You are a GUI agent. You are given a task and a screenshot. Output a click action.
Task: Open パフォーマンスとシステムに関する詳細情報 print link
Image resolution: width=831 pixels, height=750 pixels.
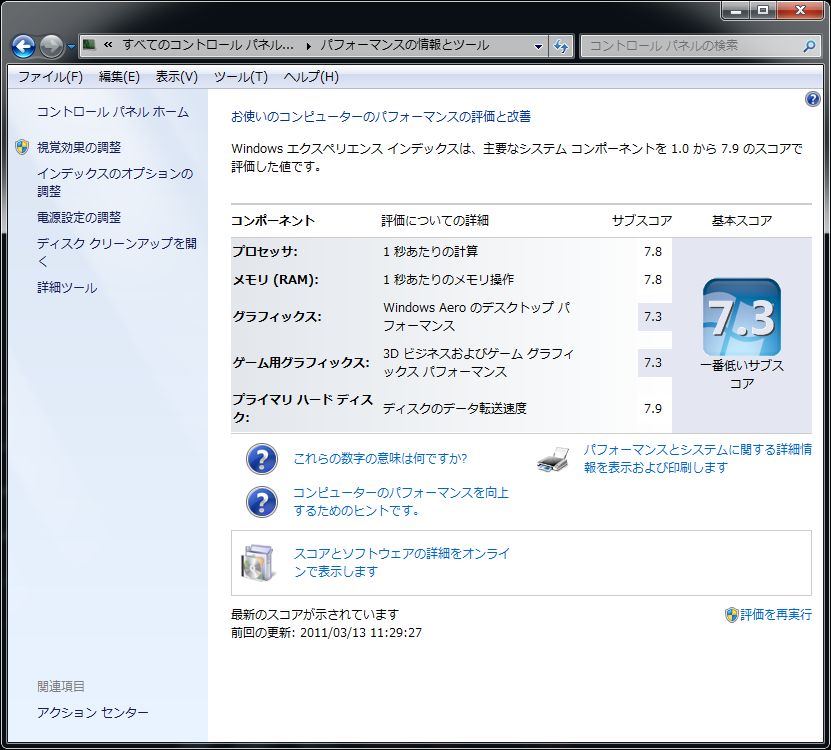(x=697, y=458)
